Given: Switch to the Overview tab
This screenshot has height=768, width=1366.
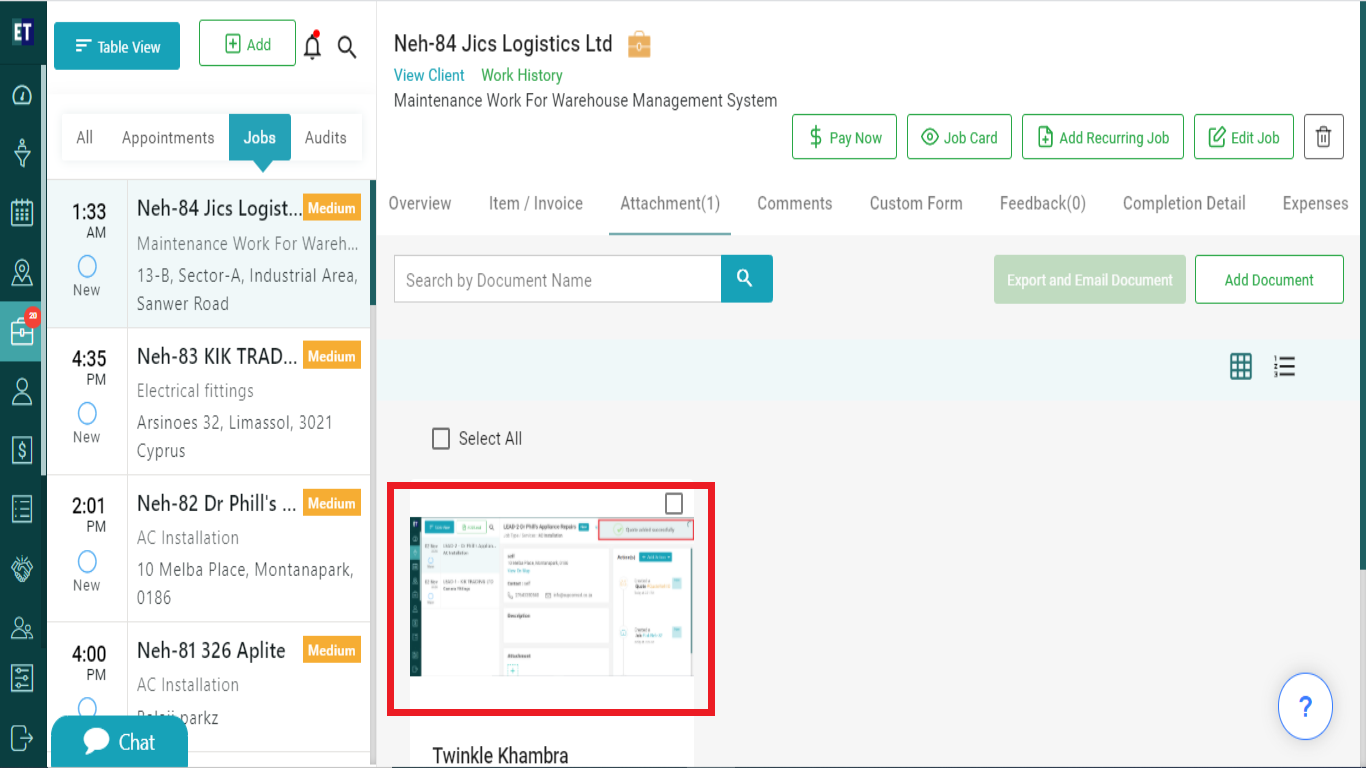Looking at the screenshot, I should pos(420,203).
